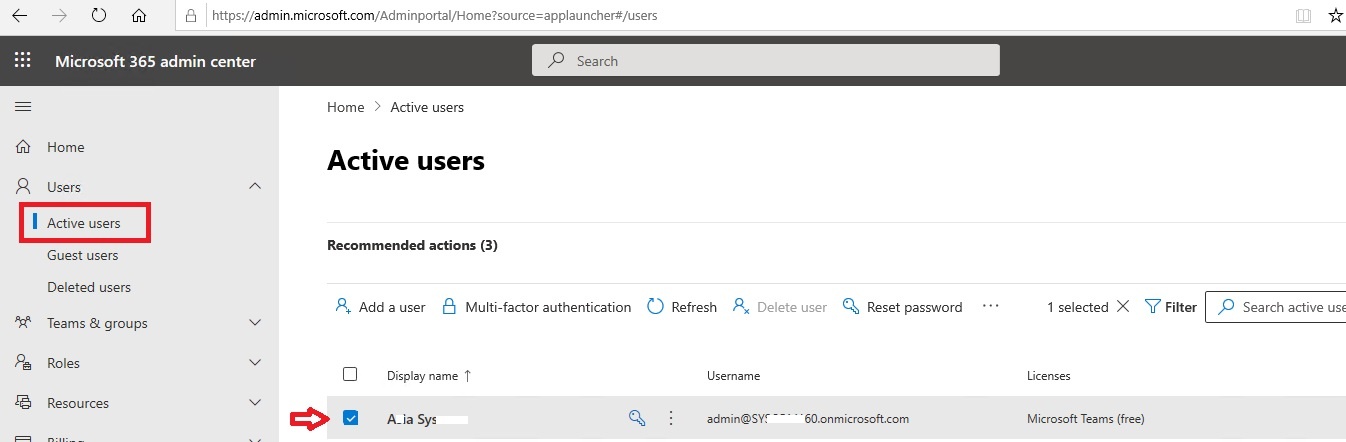Select the Home item in the sidebar

pos(66,147)
